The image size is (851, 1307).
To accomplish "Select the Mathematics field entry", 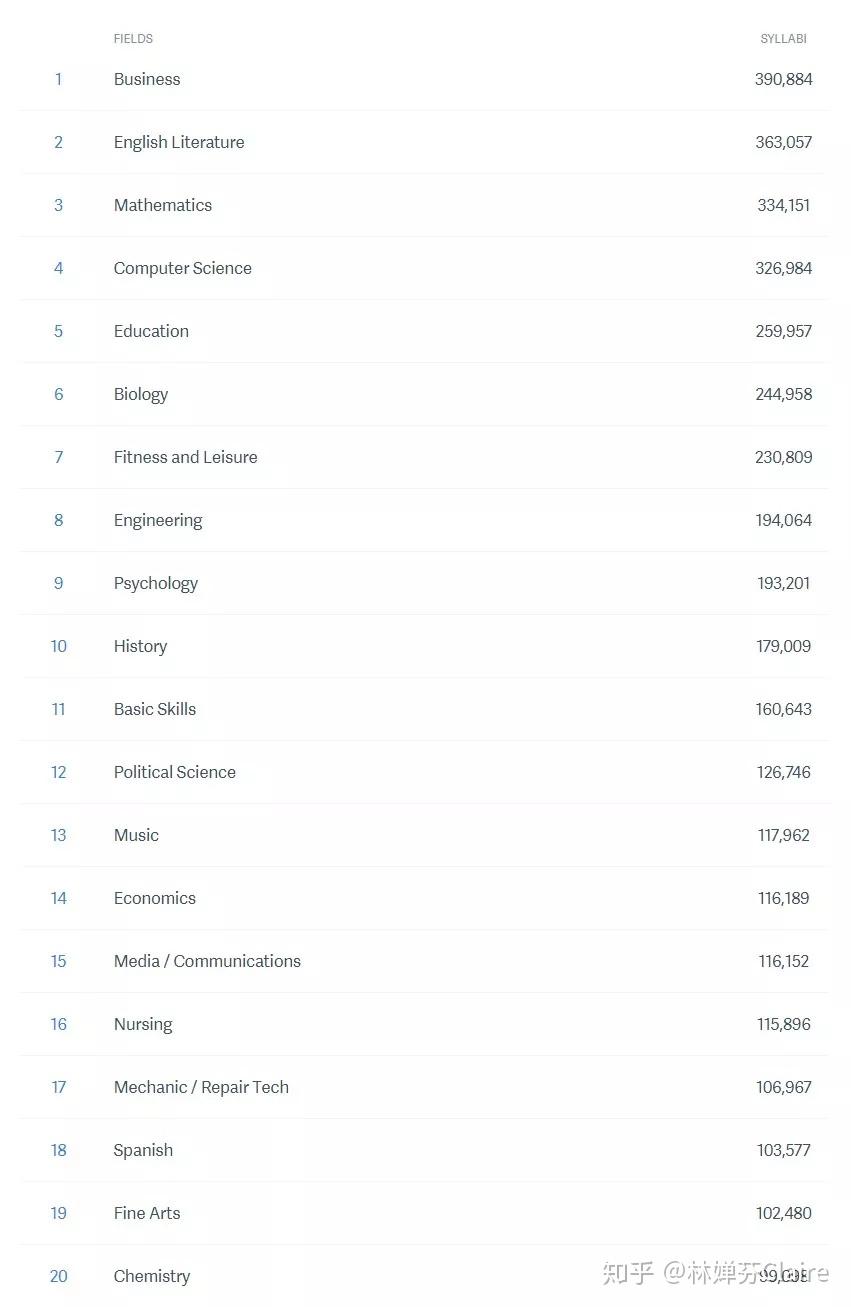I will 163,205.
